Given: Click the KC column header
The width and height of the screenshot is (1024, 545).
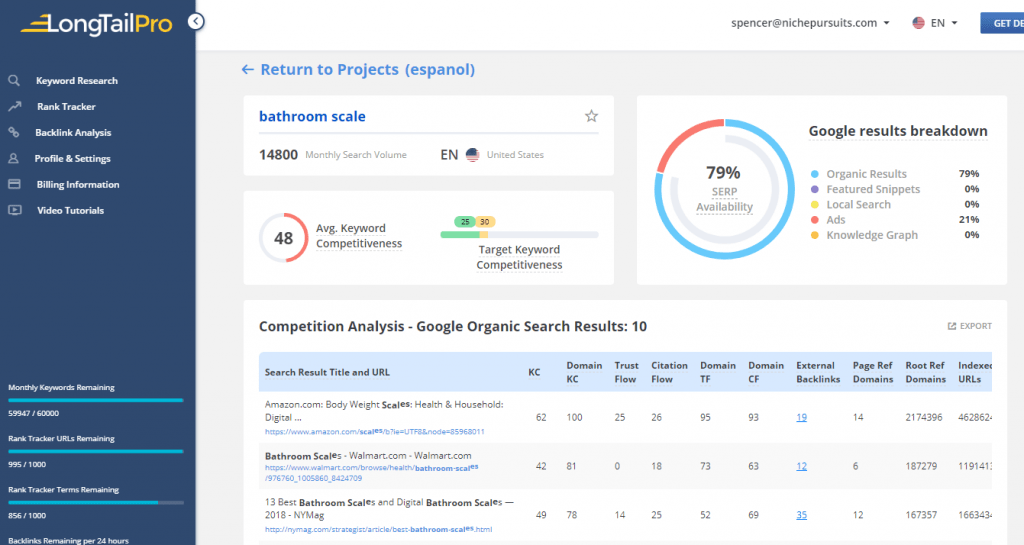Looking at the screenshot, I should pyautogui.click(x=534, y=372).
